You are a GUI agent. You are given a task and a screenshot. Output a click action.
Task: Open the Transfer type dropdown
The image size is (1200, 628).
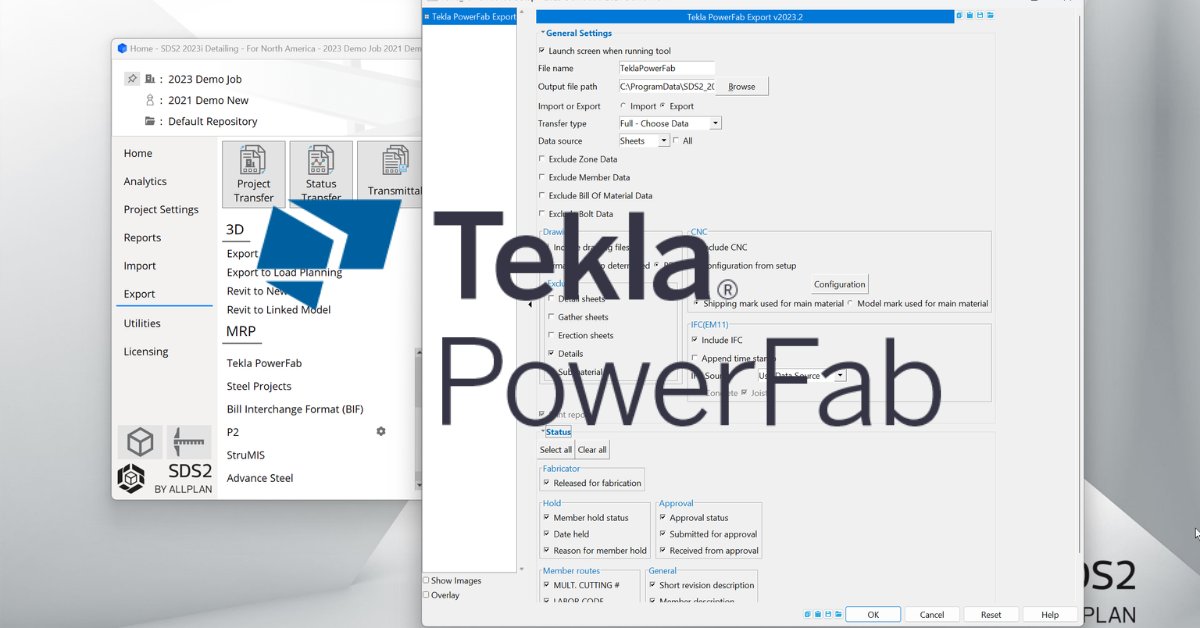click(x=716, y=123)
